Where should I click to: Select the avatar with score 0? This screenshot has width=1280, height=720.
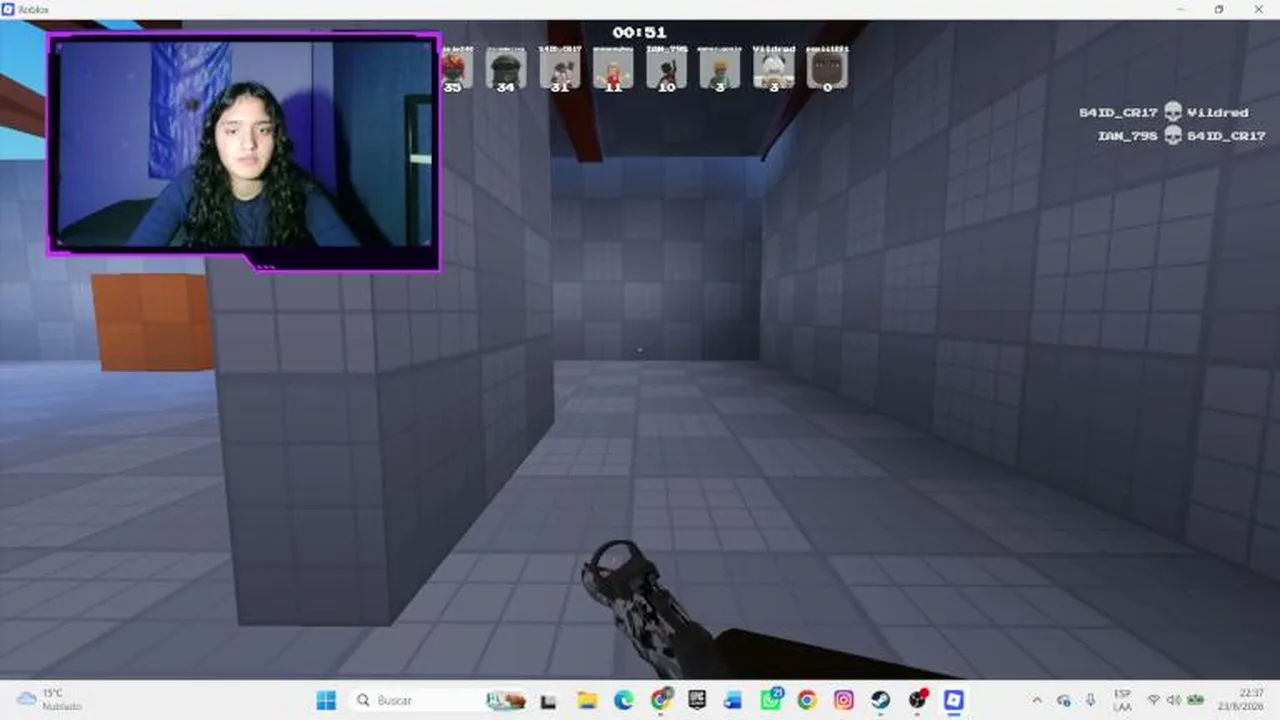point(827,68)
